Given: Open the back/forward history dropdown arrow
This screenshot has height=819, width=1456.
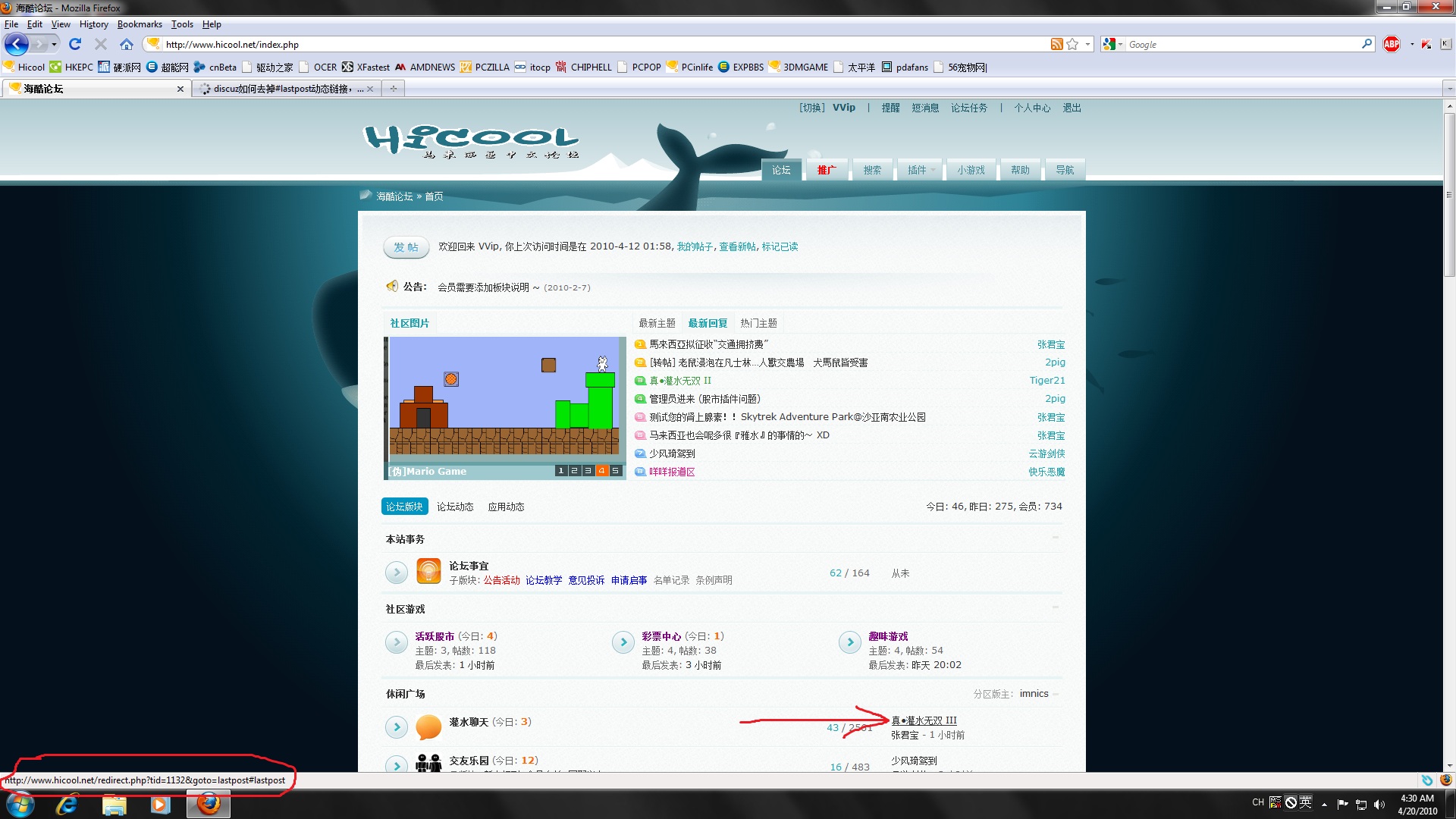Looking at the screenshot, I should point(54,44).
